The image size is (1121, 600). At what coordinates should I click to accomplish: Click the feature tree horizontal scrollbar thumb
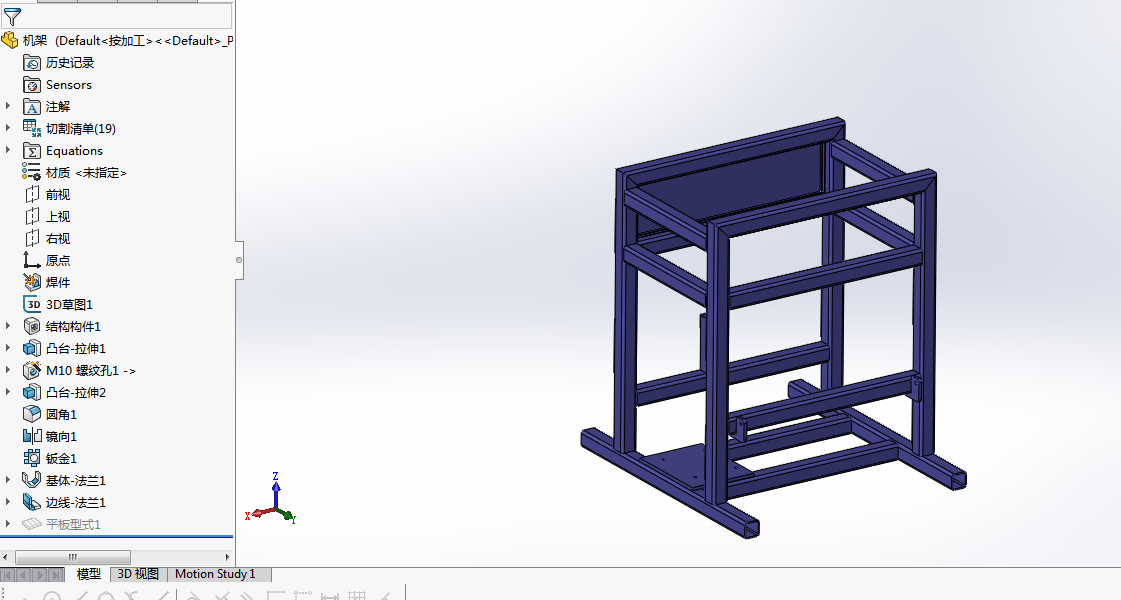pos(73,557)
